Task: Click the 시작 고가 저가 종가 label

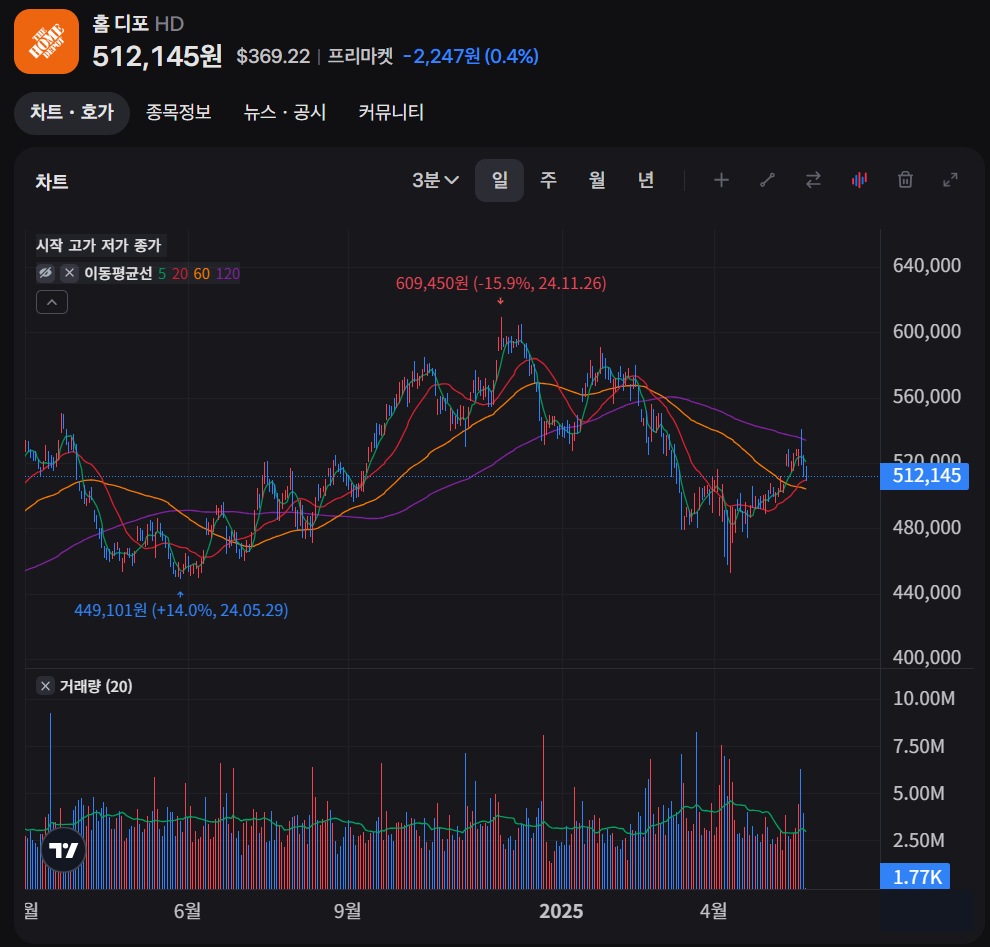Action: [98, 246]
